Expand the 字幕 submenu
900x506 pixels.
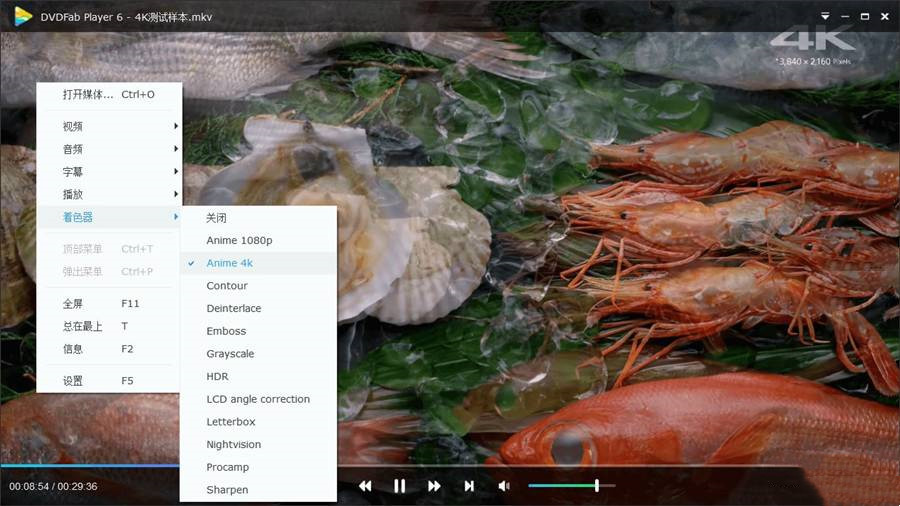pos(109,172)
